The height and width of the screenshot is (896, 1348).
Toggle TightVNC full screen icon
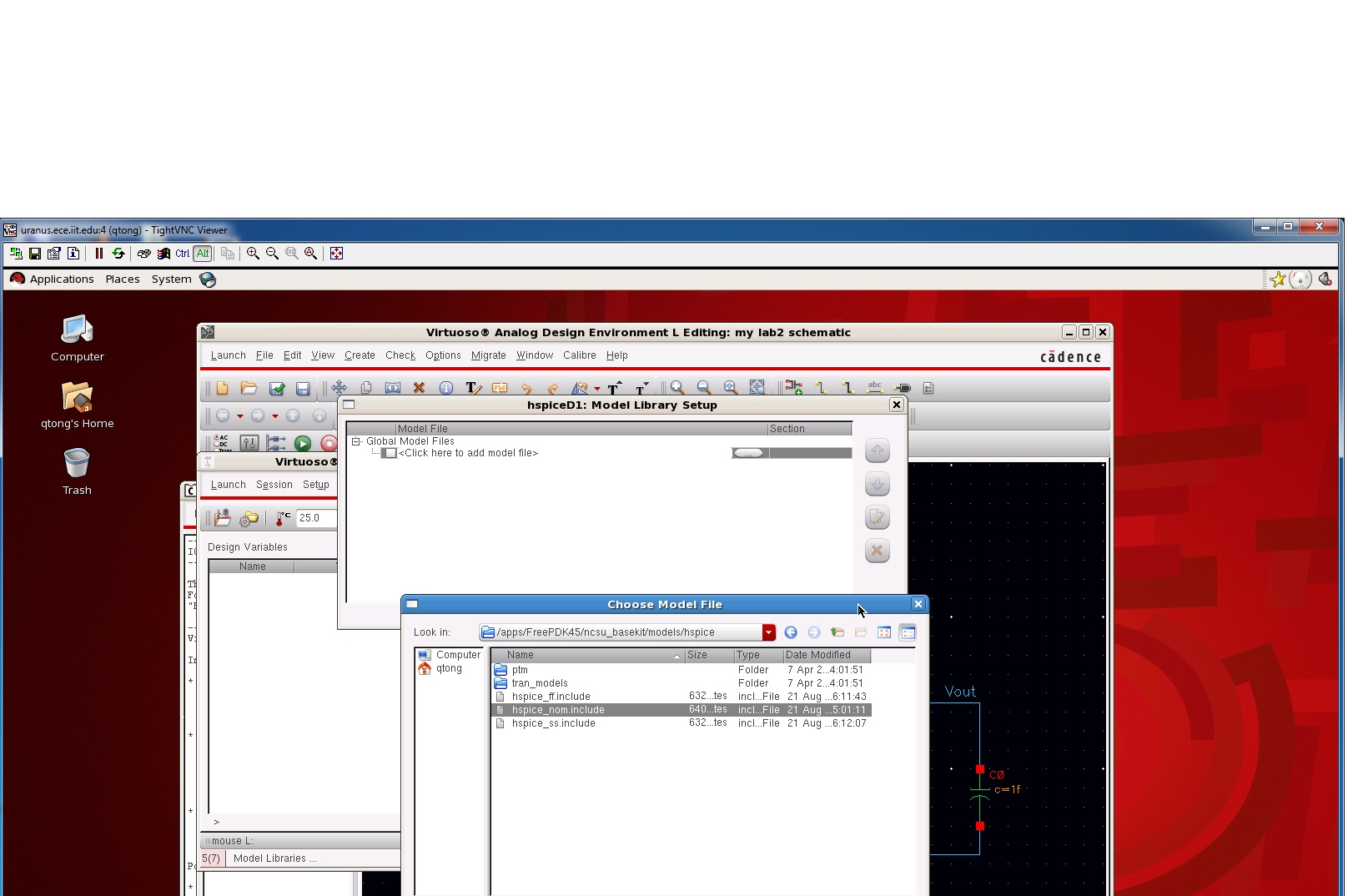point(336,254)
